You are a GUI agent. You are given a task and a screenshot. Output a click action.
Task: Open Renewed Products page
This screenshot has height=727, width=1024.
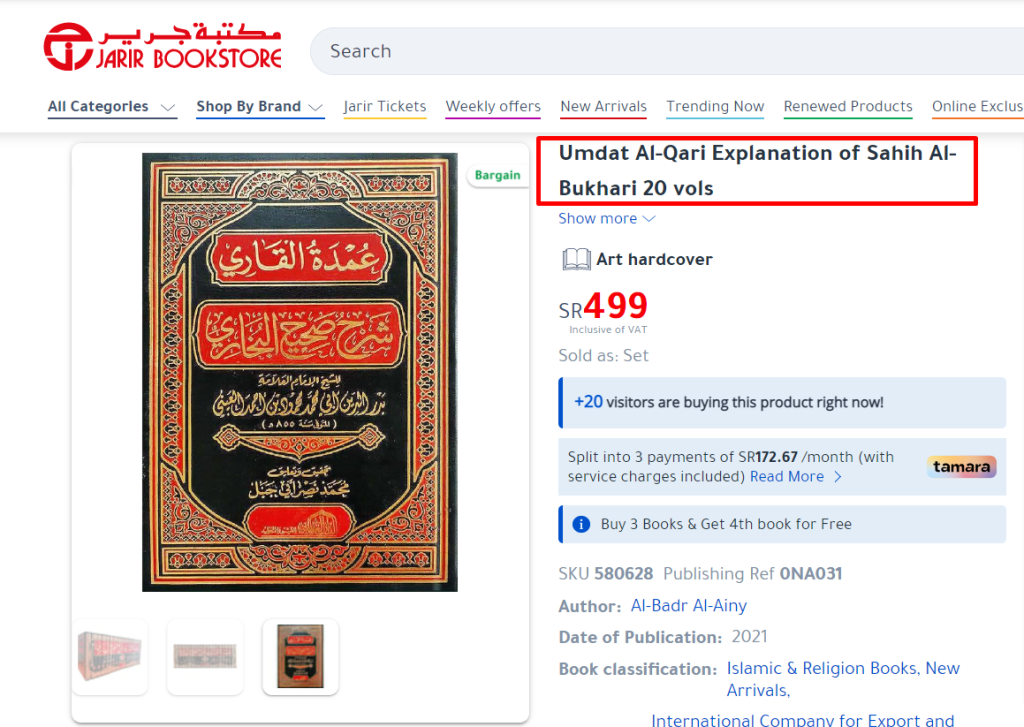pos(848,106)
